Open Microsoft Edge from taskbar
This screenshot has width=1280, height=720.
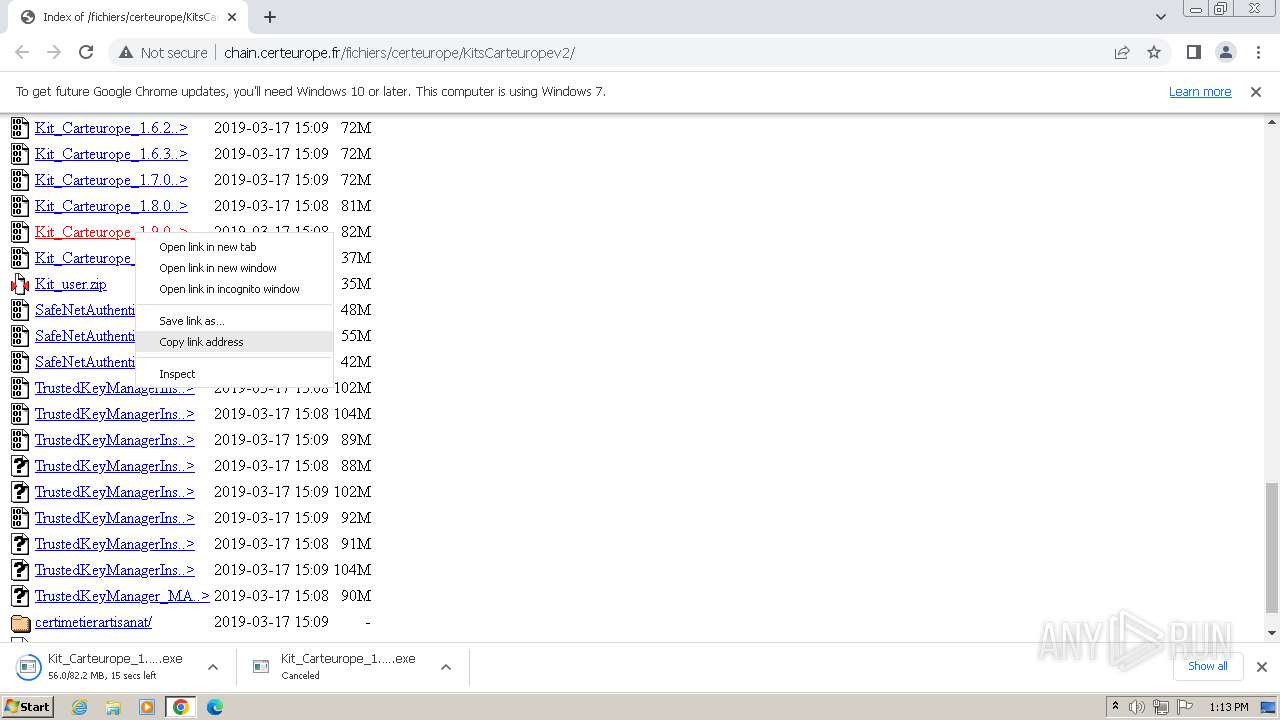(x=214, y=707)
